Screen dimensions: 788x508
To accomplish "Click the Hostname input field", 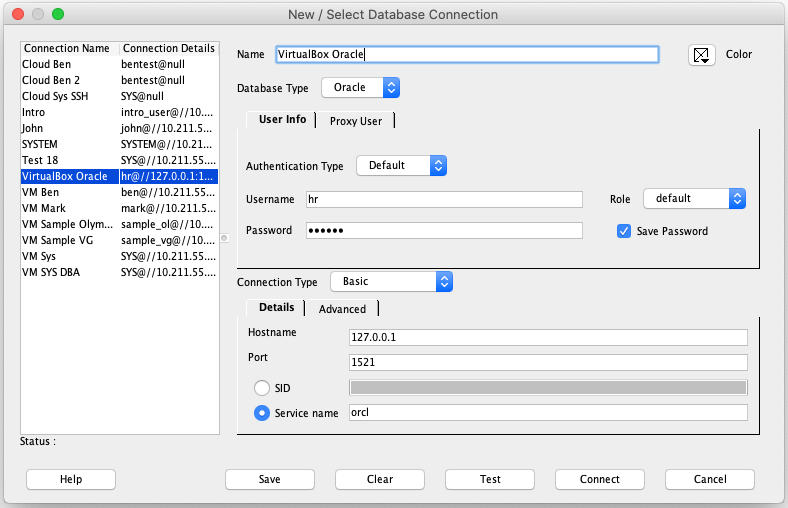I will 548,337.
